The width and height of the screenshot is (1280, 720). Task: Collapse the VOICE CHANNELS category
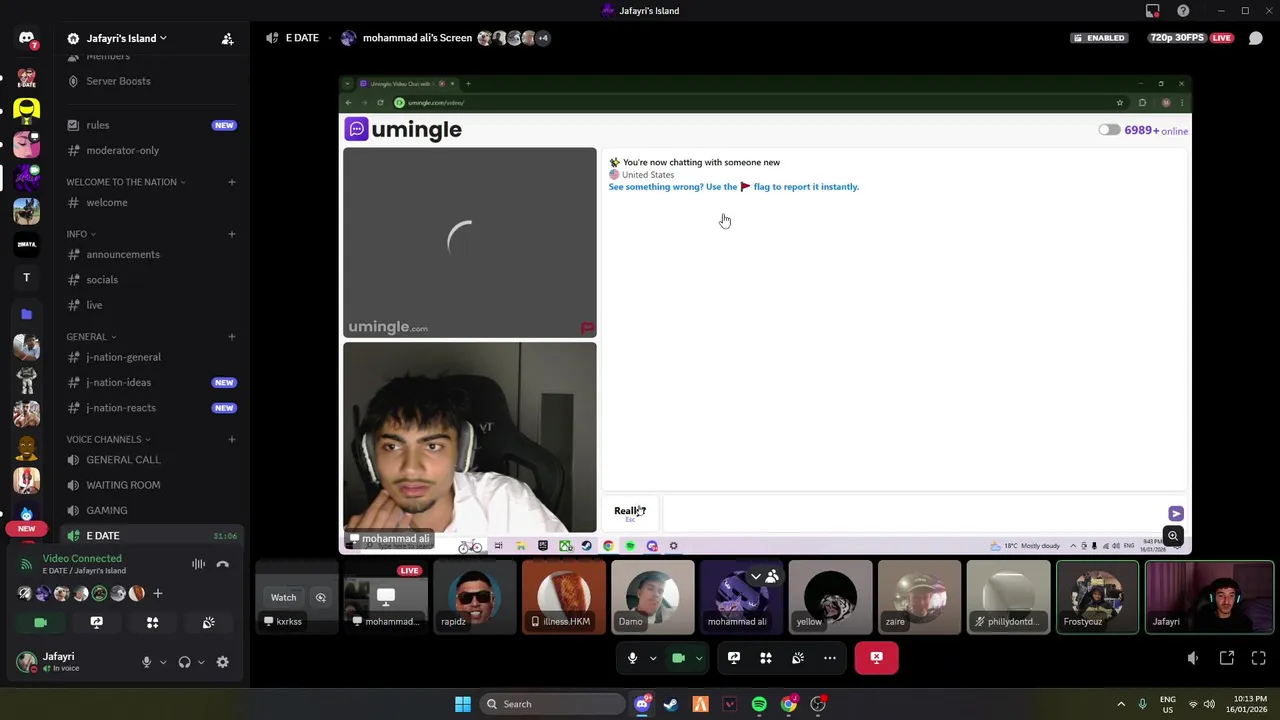[x=108, y=439]
